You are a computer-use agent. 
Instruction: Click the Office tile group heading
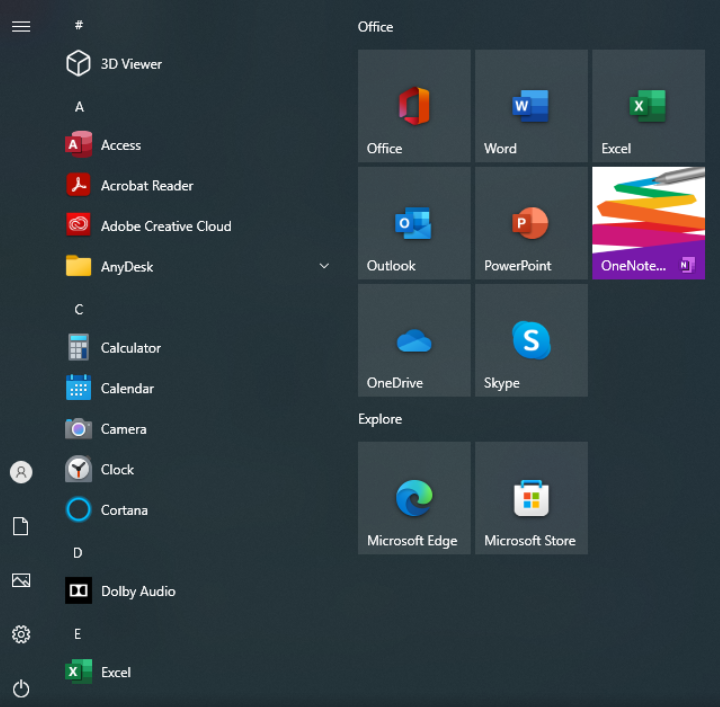[x=375, y=27]
